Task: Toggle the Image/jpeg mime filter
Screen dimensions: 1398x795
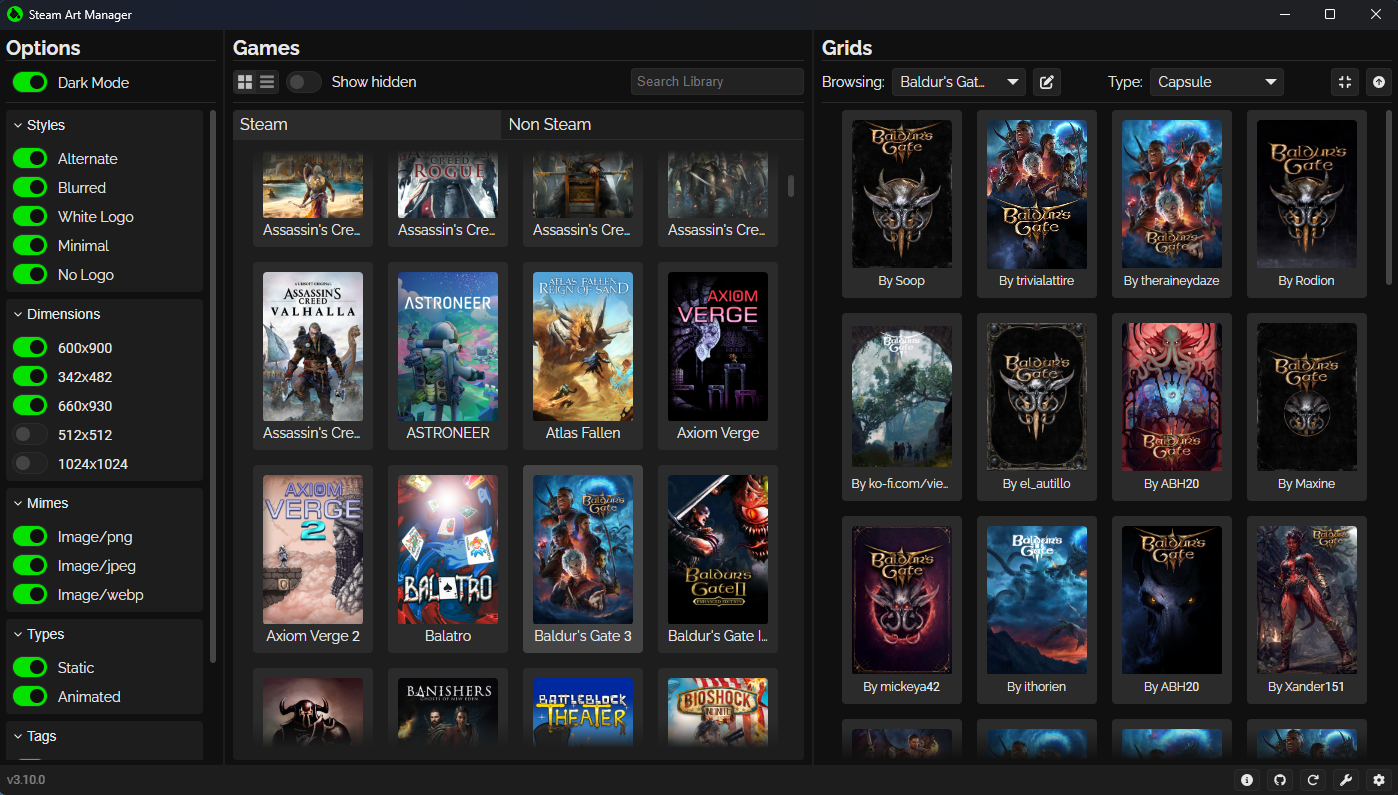Action: click(30, 566)
